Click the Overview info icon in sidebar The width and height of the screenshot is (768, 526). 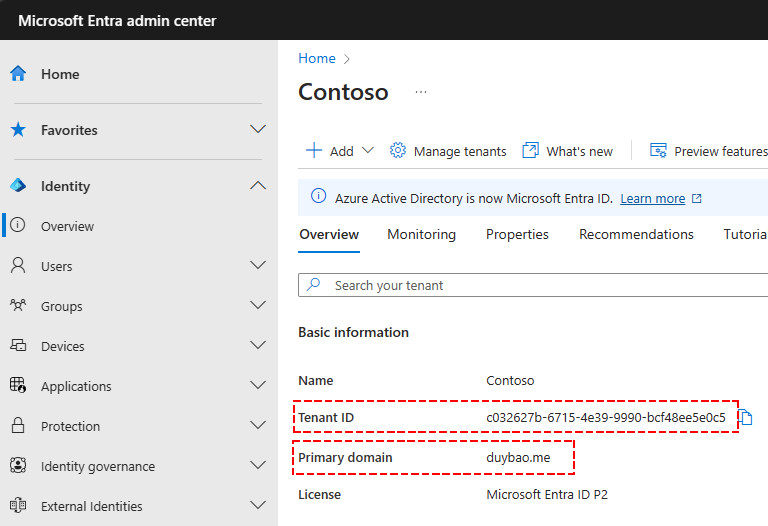(18, 225)
